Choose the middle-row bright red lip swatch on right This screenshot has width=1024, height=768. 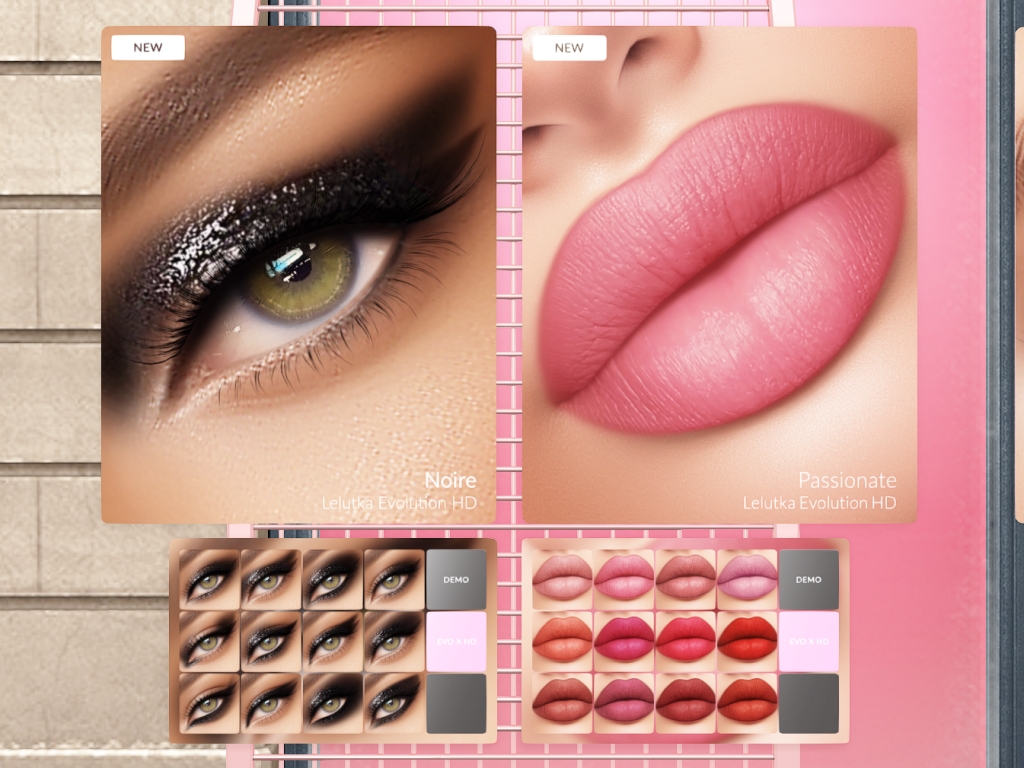point(747,641)
